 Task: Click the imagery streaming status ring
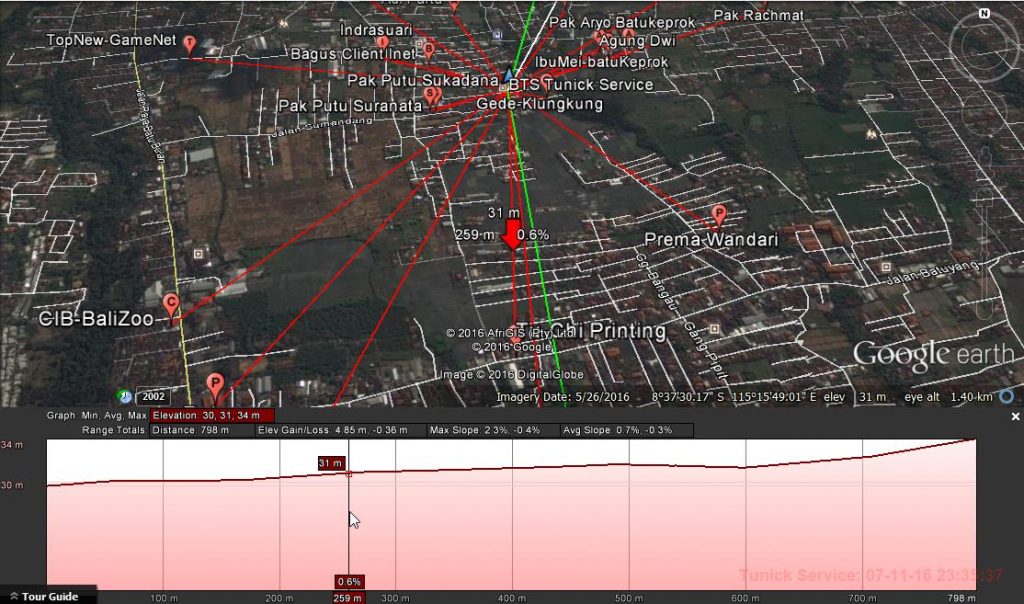[x=1007, y=396]
